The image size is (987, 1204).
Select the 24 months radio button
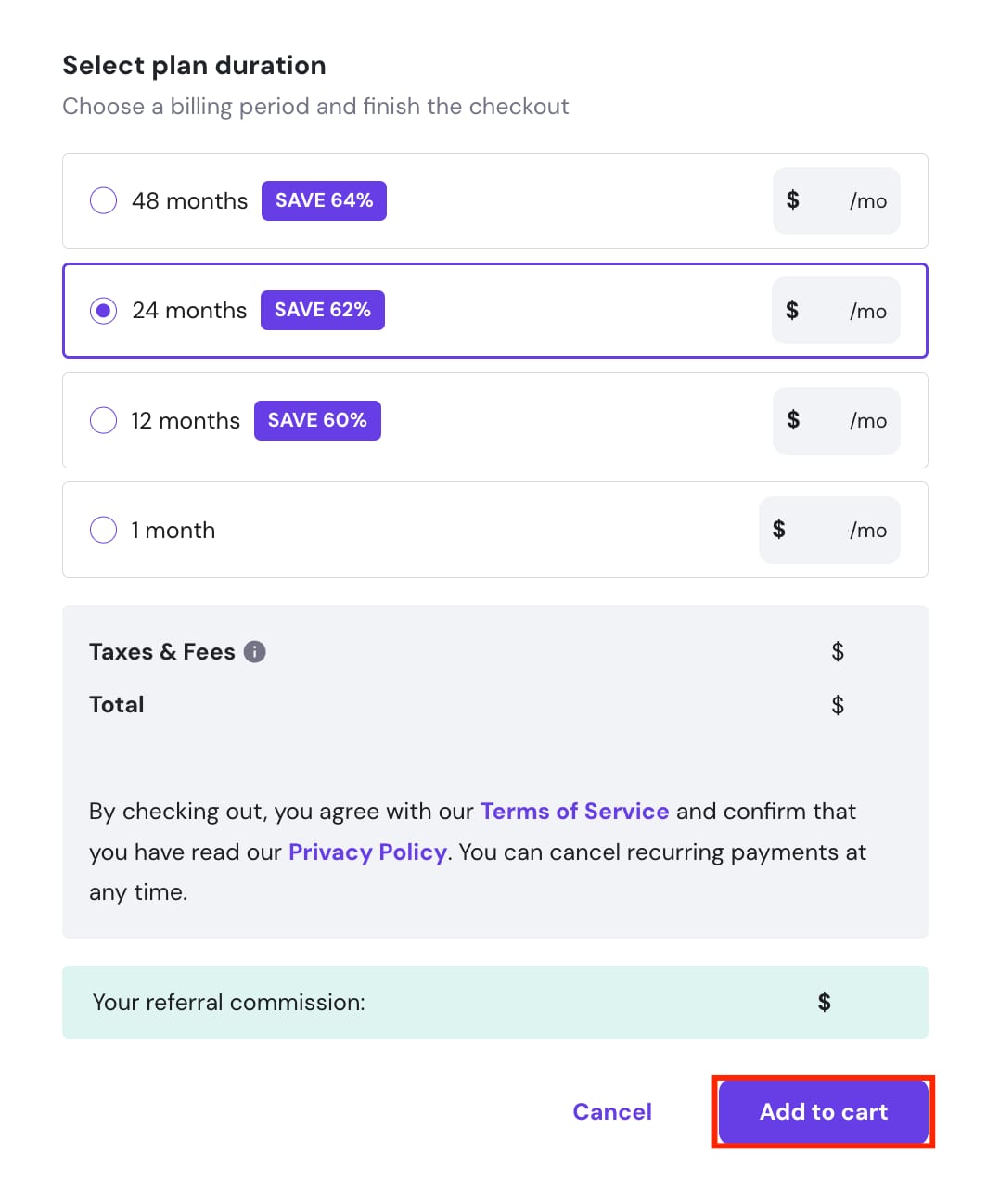[103, 311]
